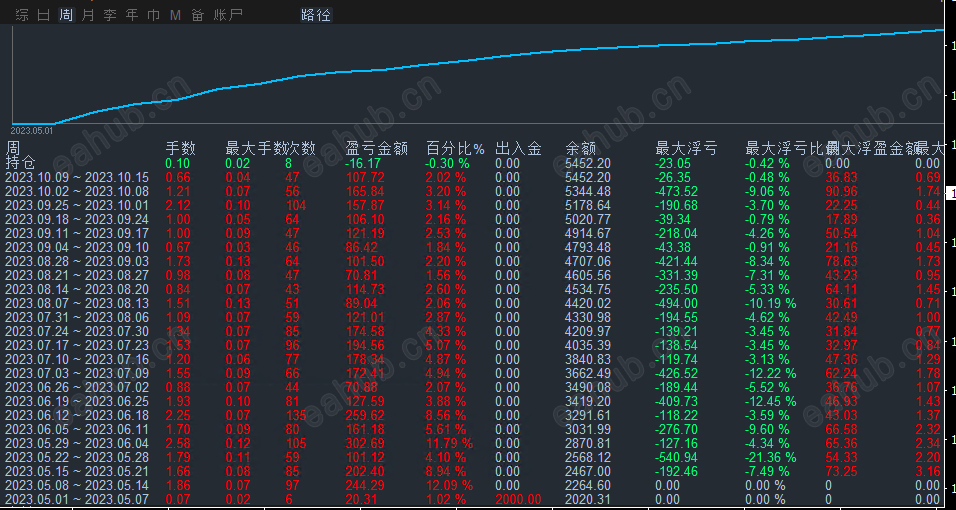This screenshot has width=956, height=510.
Task: Click the -16.17 open position profit value
Action: [x=363, y=163]
